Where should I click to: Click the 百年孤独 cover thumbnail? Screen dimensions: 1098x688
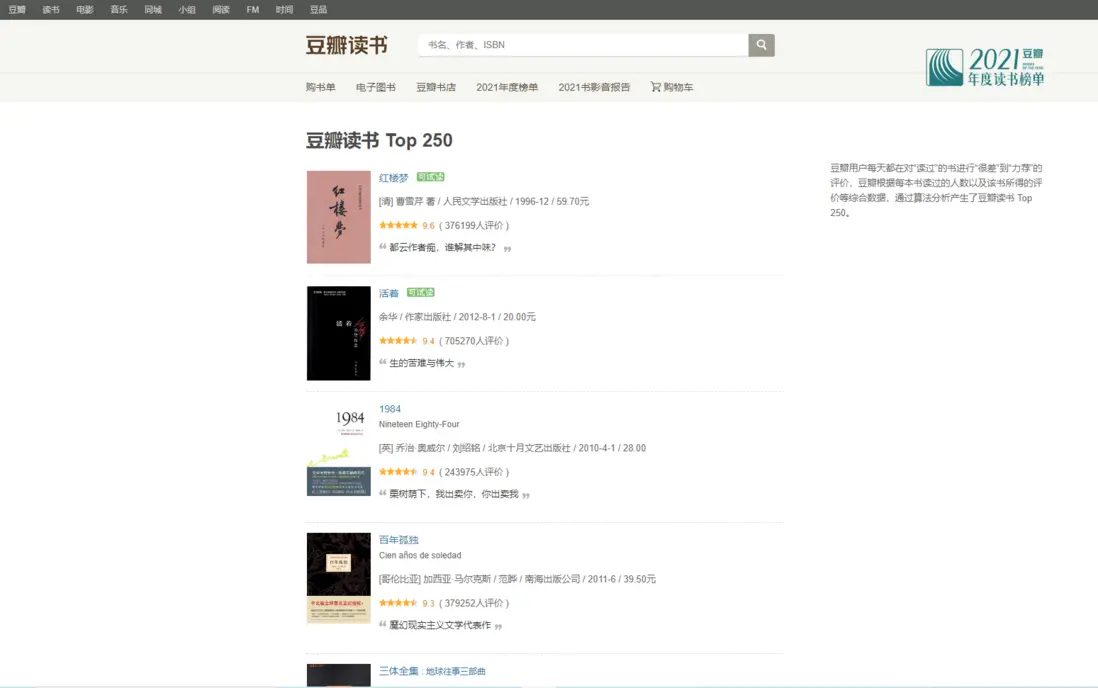pyautogui.click(x=339, y=579)
